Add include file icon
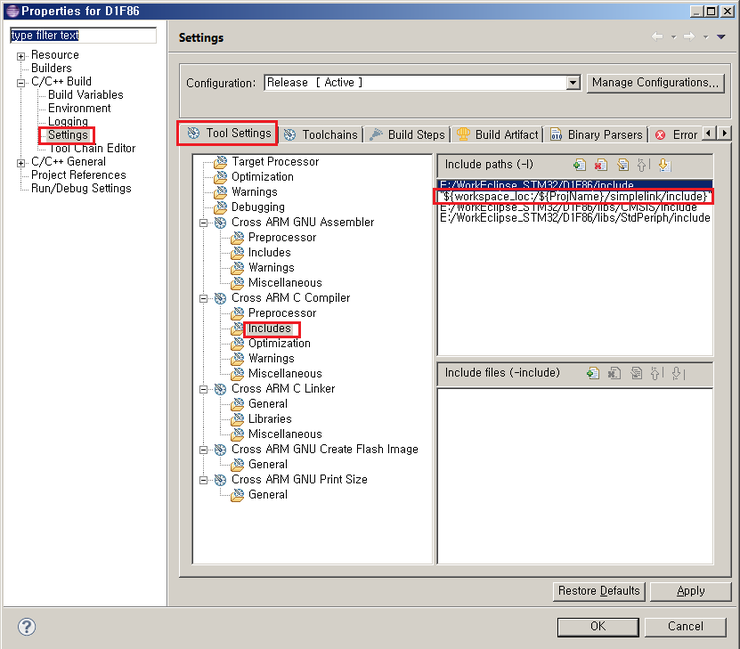This screenshot has height=649, width=740. click(x=593, y=373)
